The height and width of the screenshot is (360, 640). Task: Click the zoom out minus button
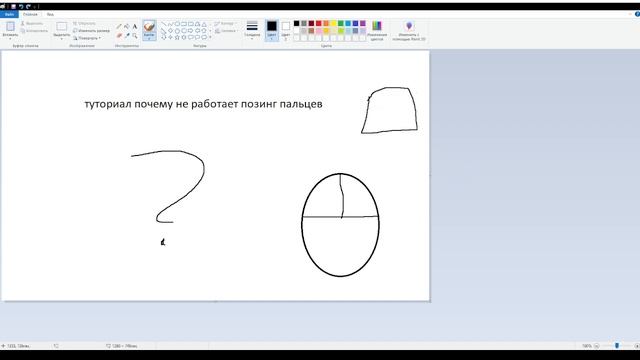pos(597,346)
